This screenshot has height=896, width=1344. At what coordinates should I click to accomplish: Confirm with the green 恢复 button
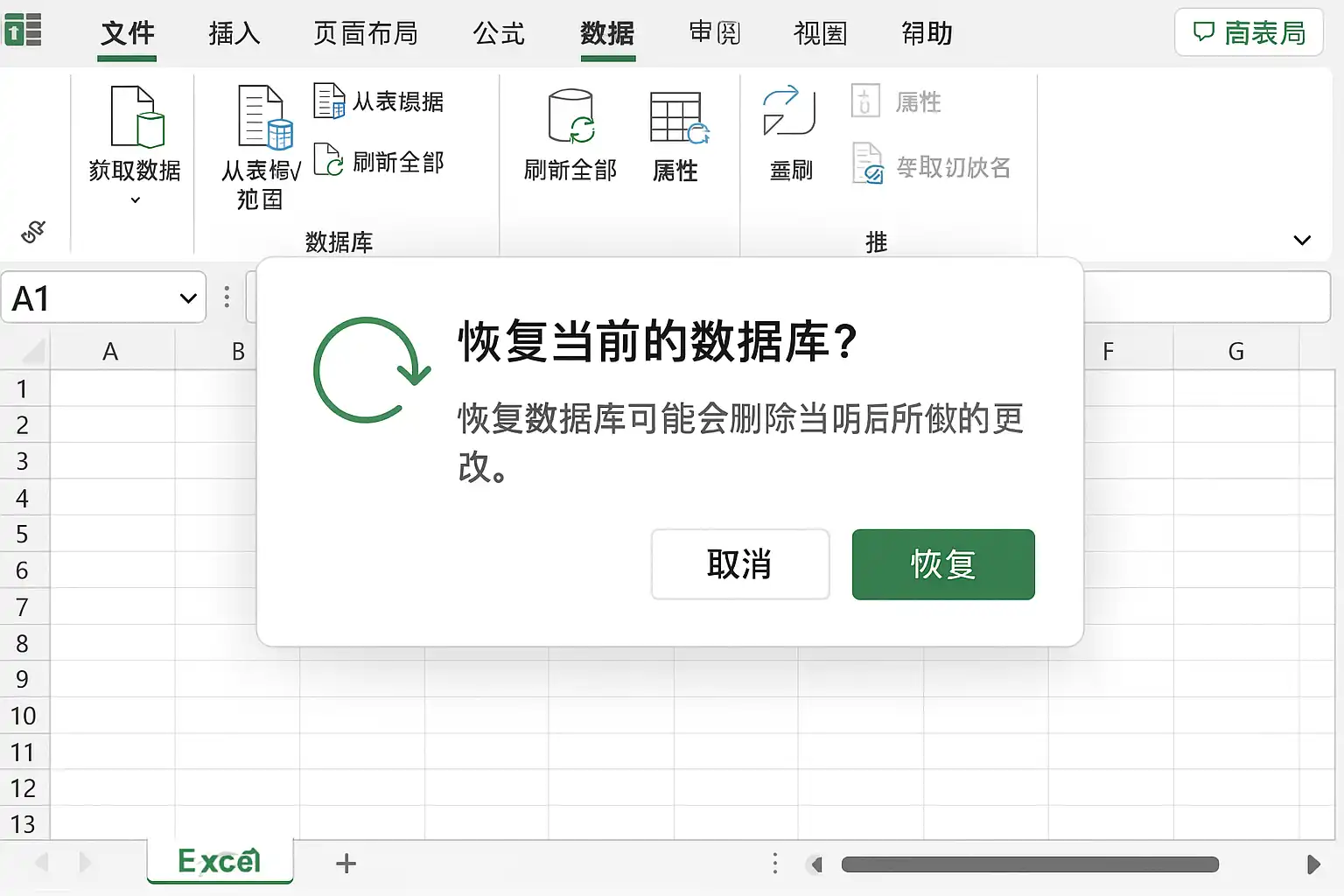[943, 564]
